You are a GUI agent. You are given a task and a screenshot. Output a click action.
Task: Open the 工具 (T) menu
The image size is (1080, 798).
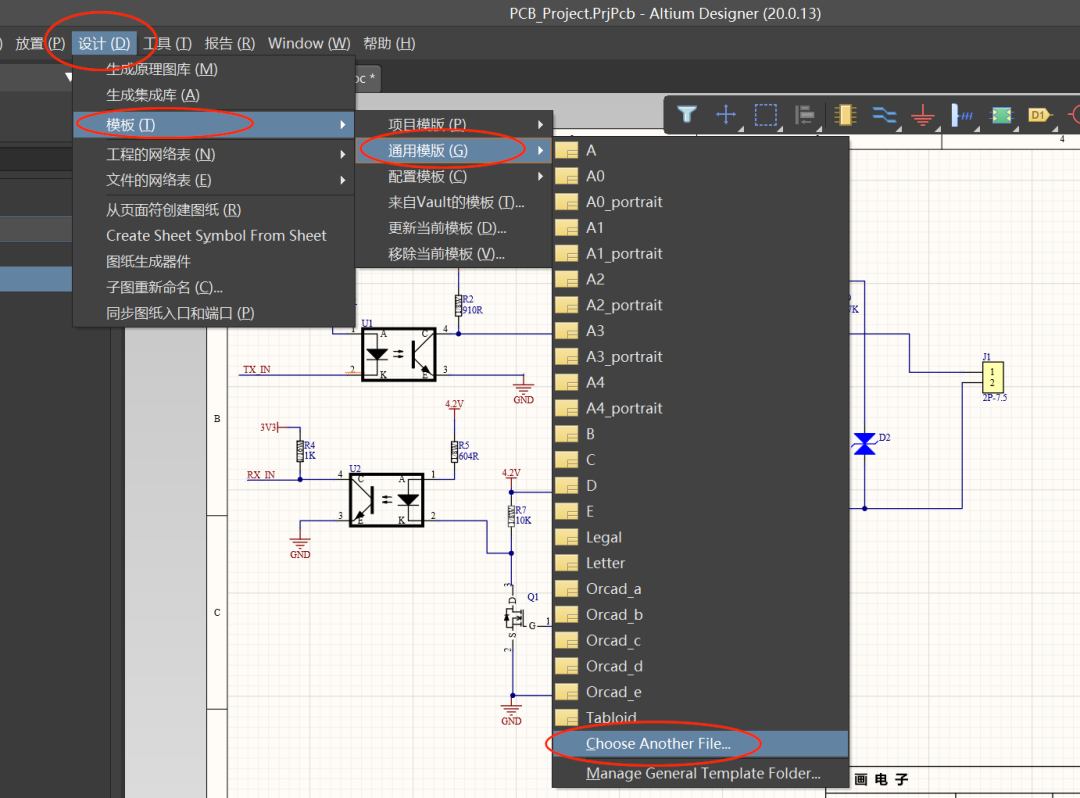[167, 43]
